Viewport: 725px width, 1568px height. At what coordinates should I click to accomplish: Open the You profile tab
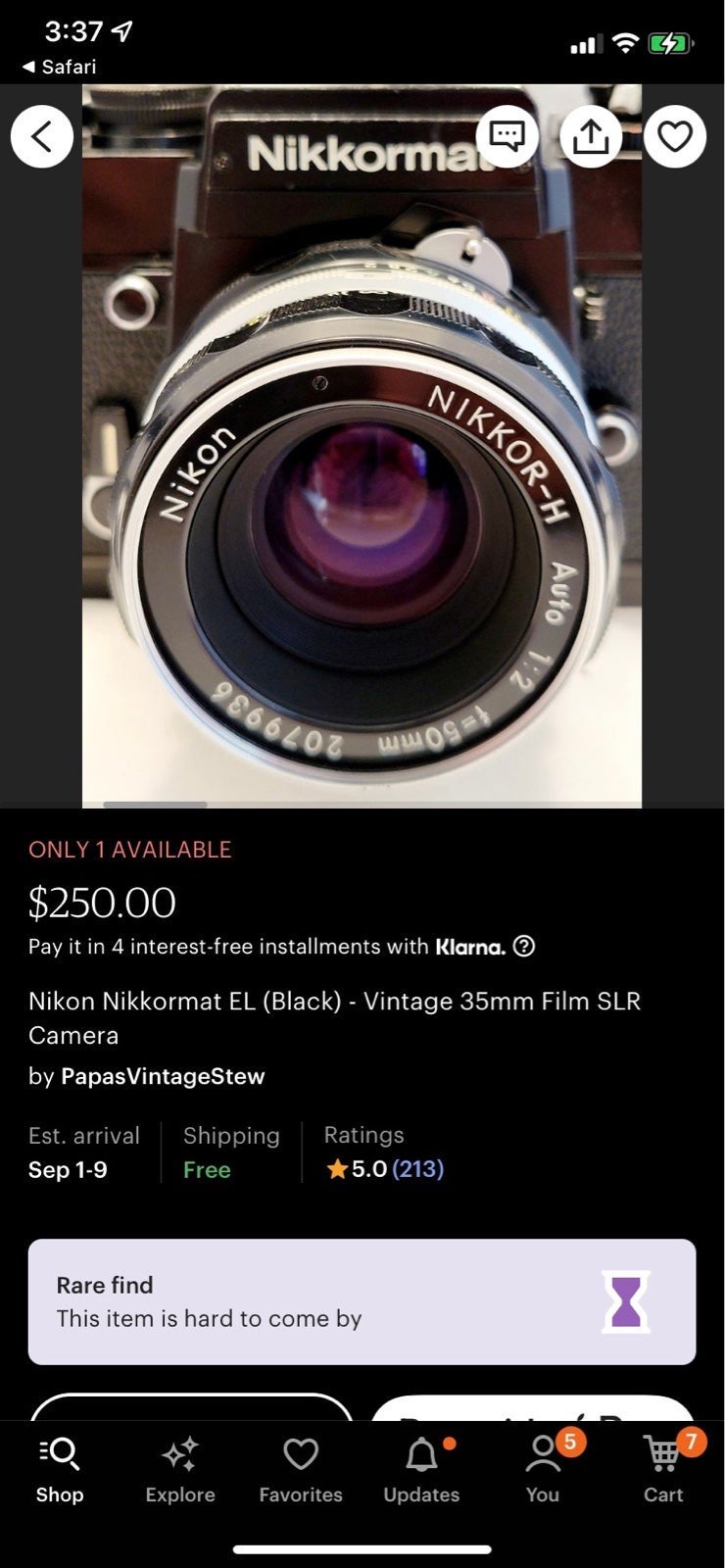point(543,1470)
